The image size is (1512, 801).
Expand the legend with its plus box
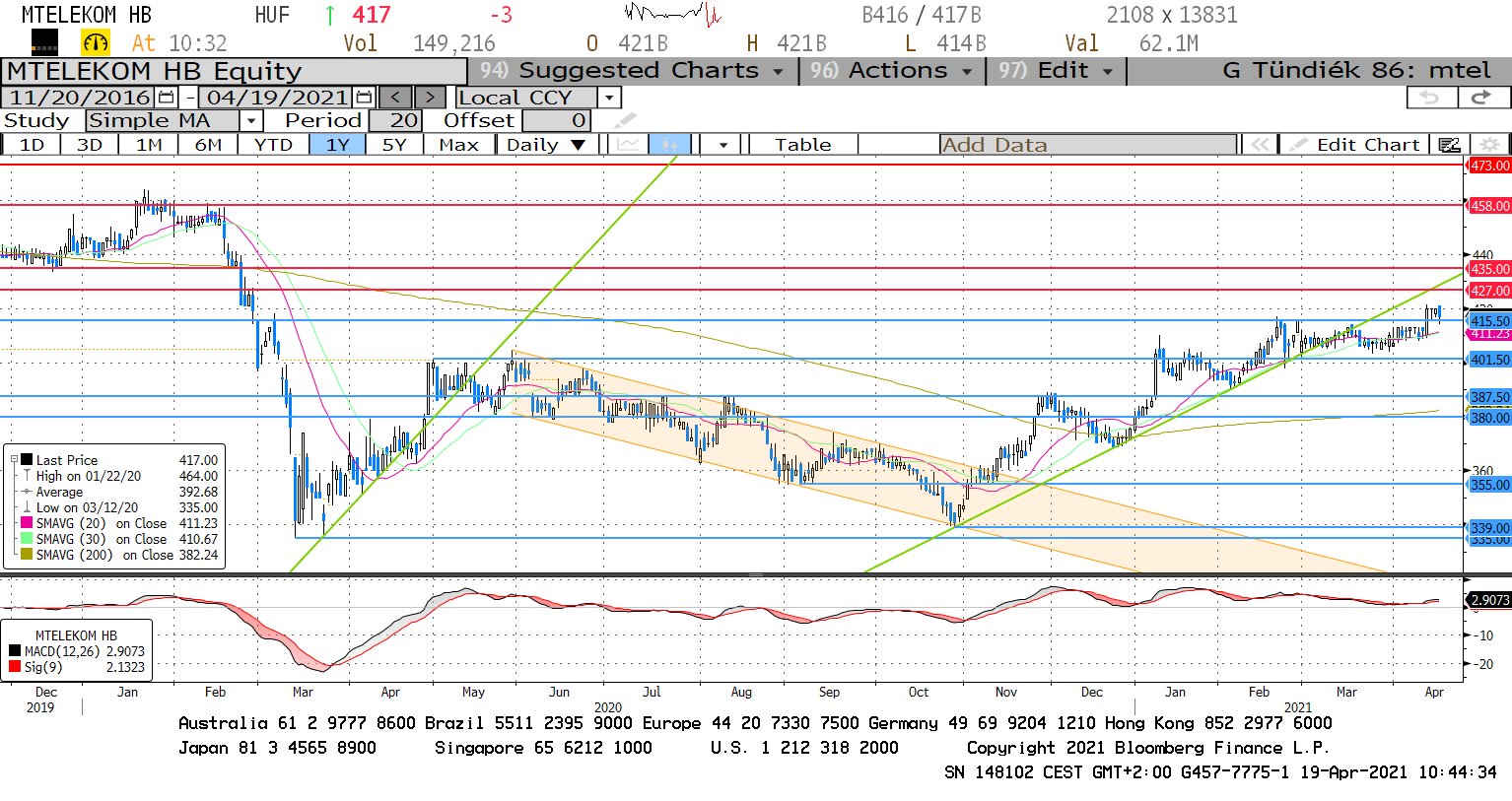(x=14, y=460)
